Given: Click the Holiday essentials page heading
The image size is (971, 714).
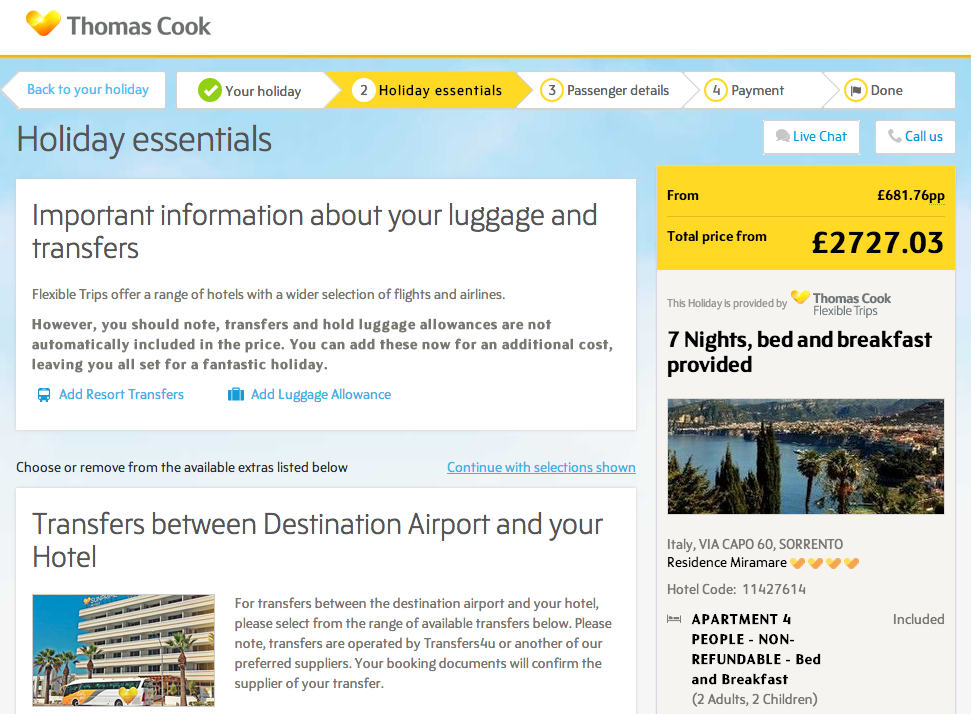Looking at the screenshot, I should point(144,139).
